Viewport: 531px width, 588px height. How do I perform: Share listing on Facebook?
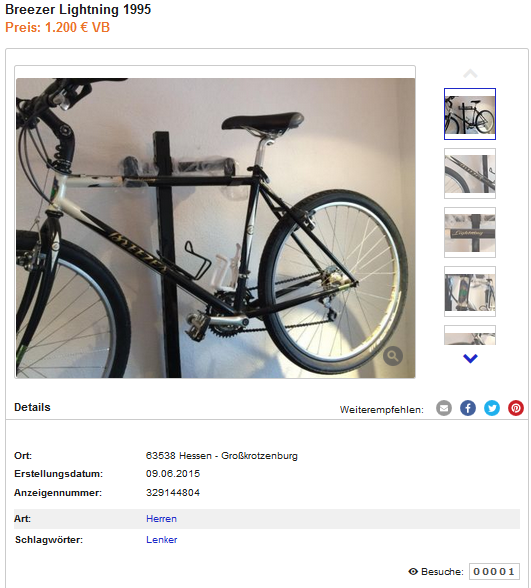tap(468, 408)
